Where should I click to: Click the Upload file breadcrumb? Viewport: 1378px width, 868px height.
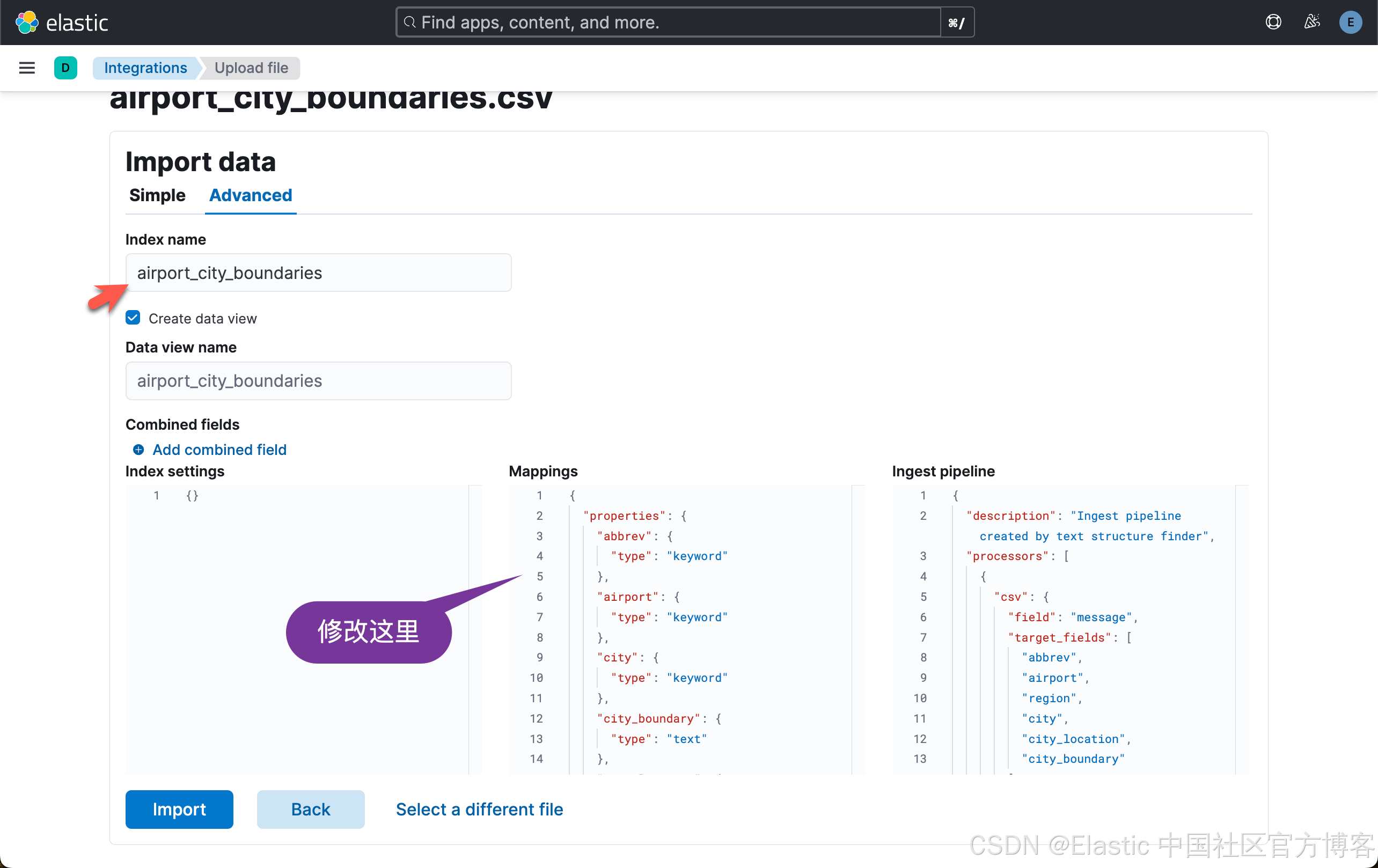click(x=251, y=68)
